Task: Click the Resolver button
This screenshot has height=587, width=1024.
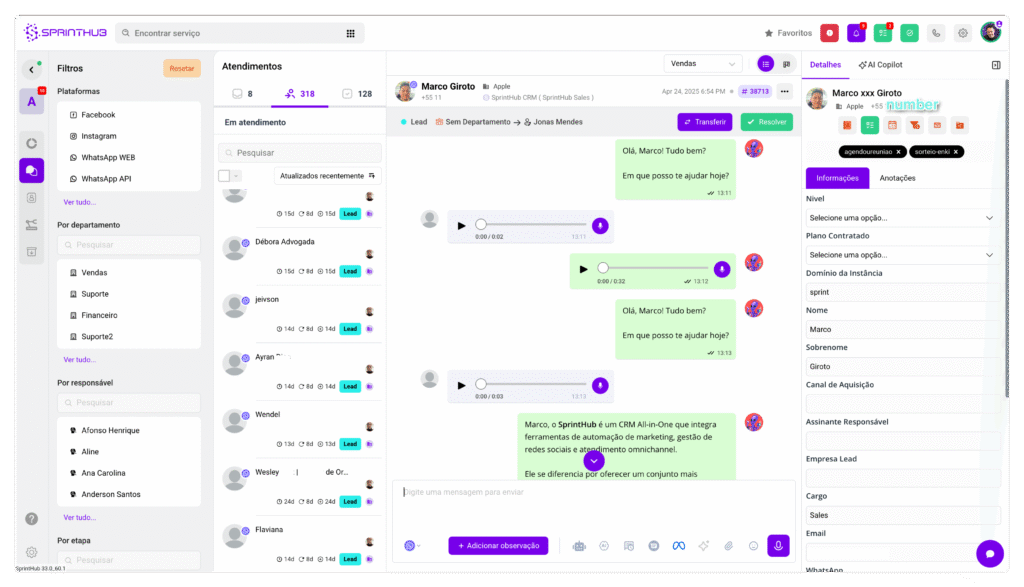Action: pos(767,122)
